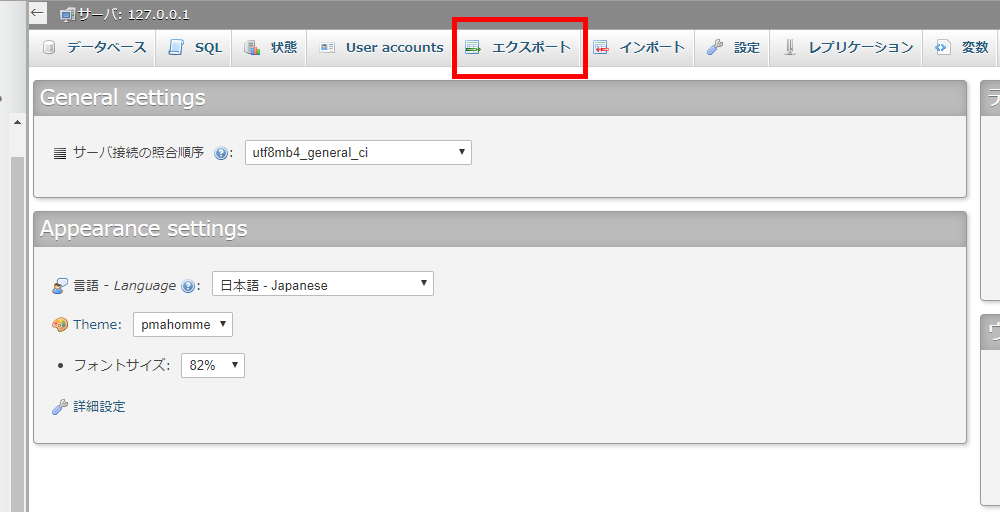
Task: Click the データベース tab icon
Action: click(49, 47)
